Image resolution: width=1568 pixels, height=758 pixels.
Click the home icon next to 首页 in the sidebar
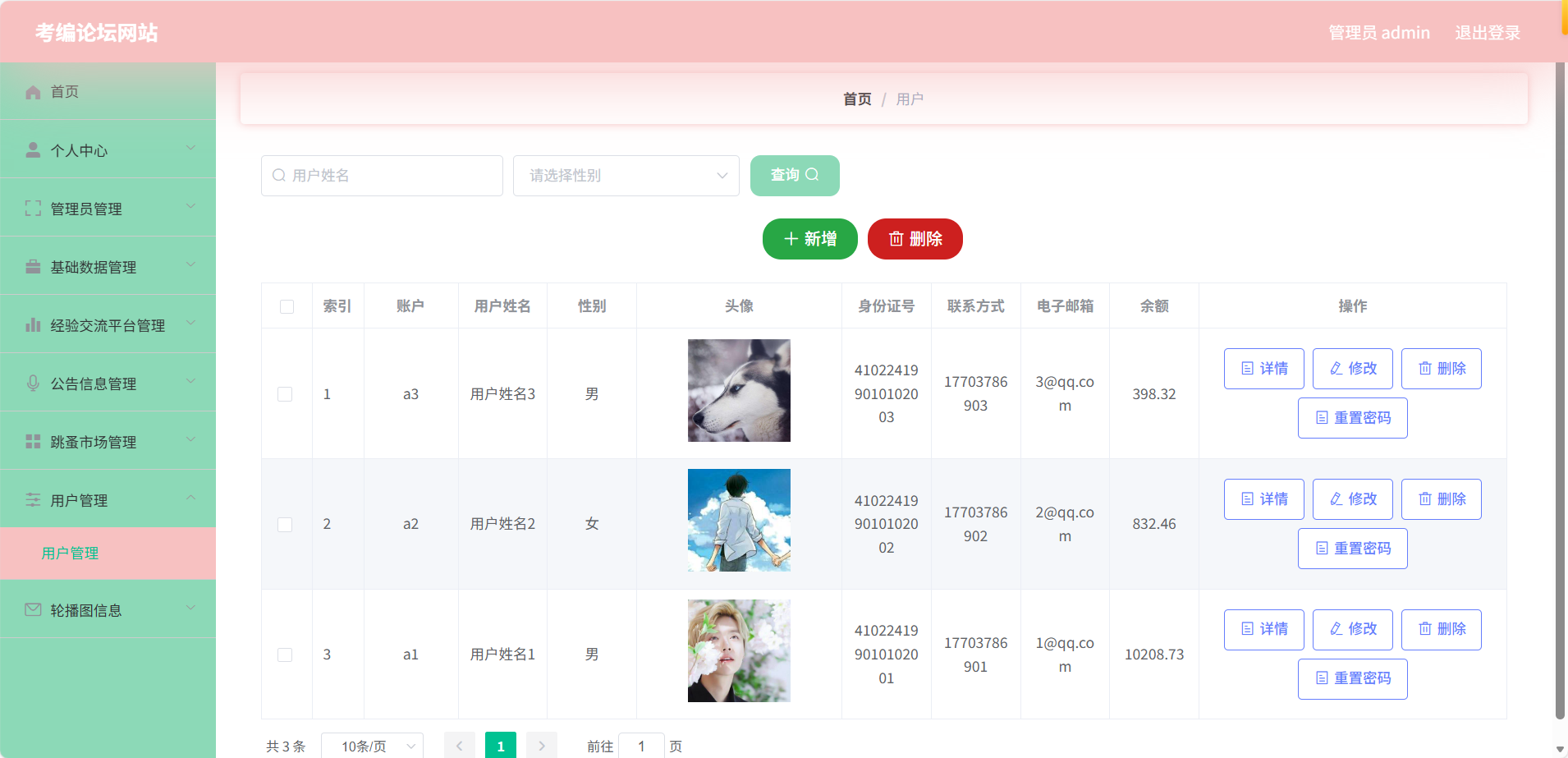tap(33, 92)
